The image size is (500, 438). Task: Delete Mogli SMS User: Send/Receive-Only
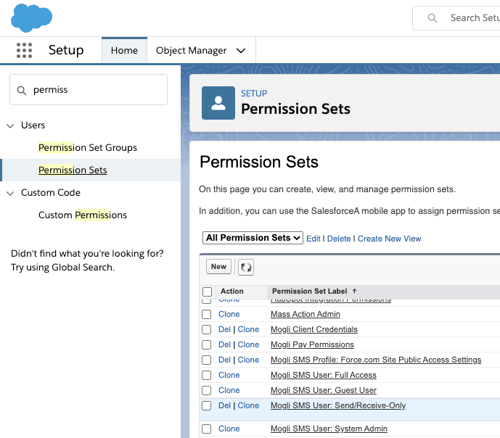click(x=225, y=406)
